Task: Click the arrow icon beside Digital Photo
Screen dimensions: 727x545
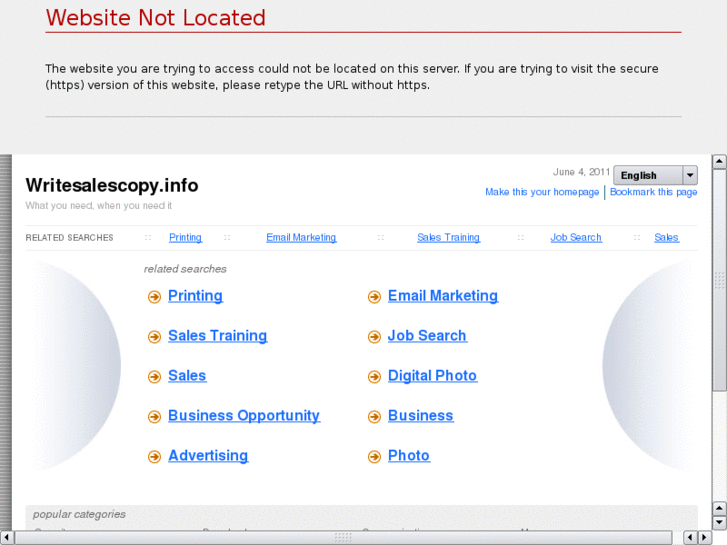Action: click(x=374, y=377)
